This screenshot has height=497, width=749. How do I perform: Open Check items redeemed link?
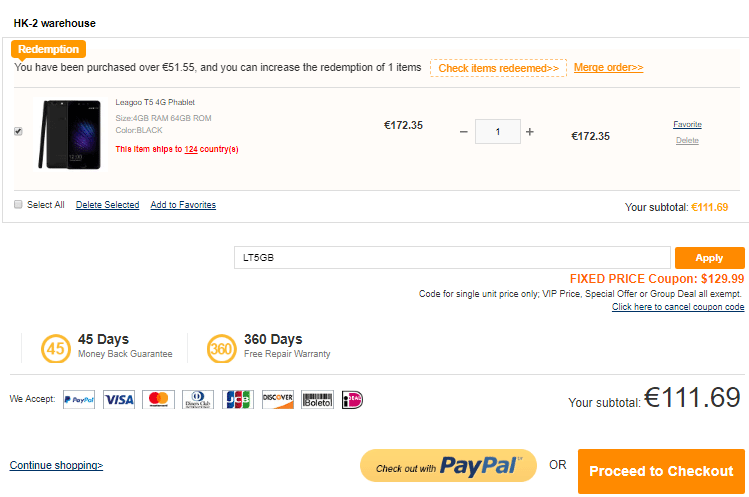[498, 68]
